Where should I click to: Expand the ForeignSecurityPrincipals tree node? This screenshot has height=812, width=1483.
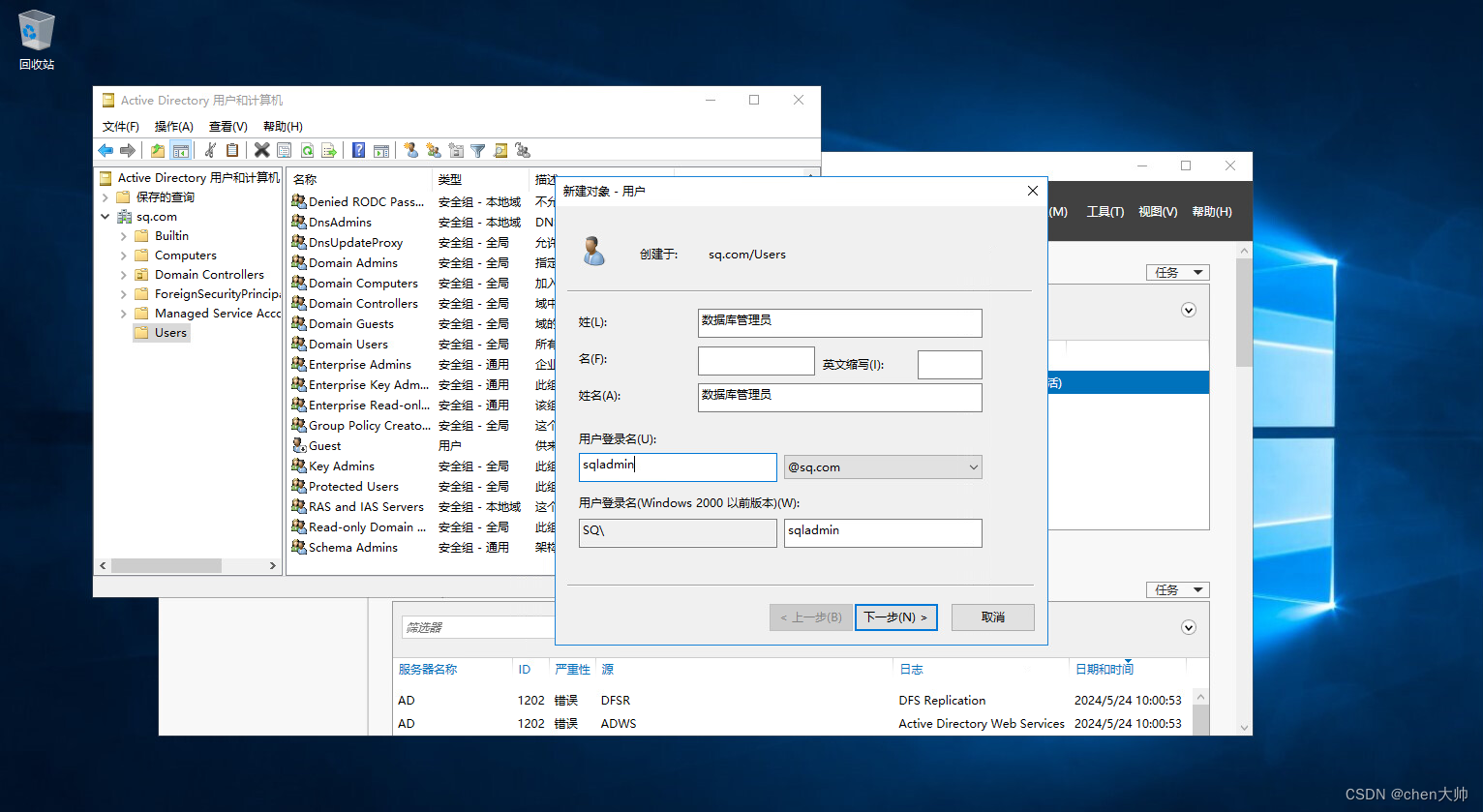(x=123, y=294)
